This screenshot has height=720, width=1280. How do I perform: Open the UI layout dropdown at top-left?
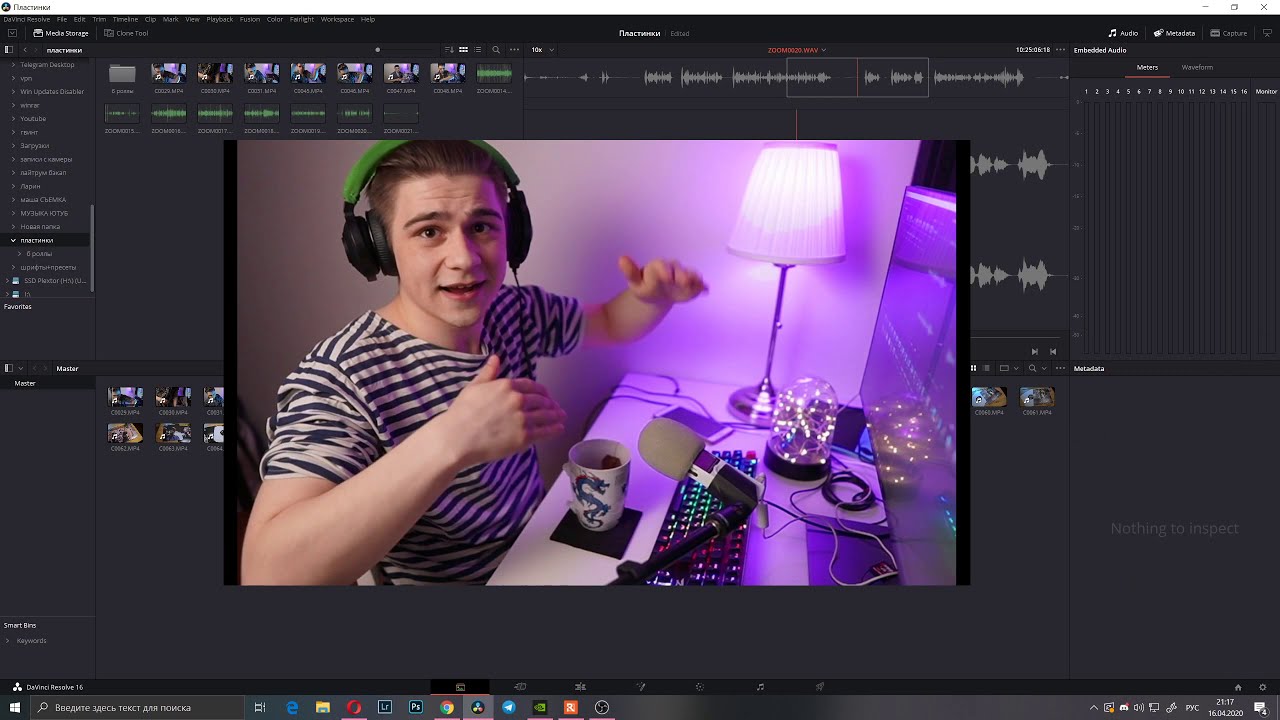[x=12, y=33]
